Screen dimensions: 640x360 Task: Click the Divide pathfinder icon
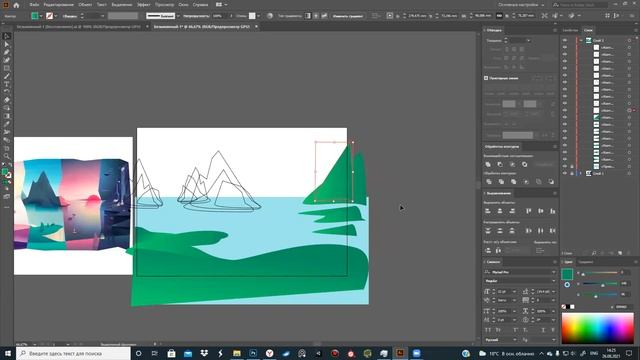489,182
